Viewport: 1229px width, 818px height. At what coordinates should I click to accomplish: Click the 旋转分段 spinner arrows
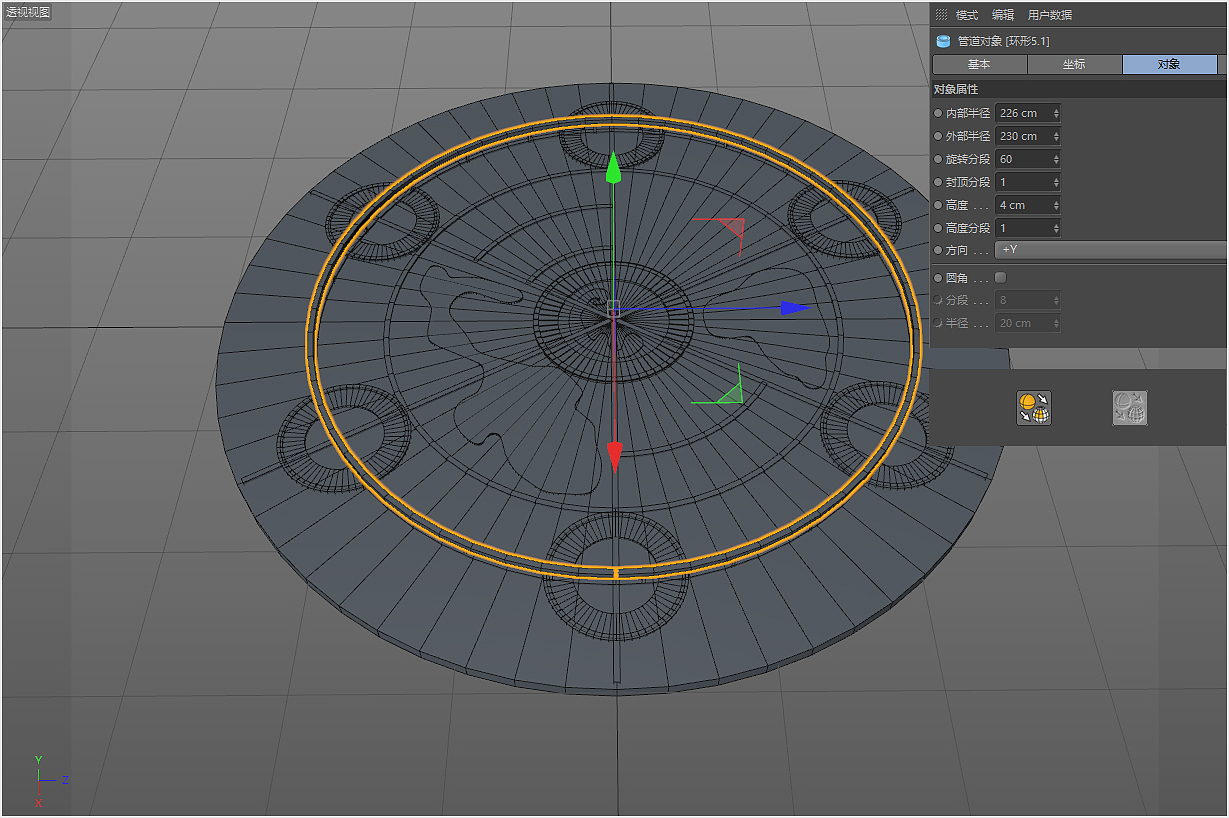pos(1056,159)
